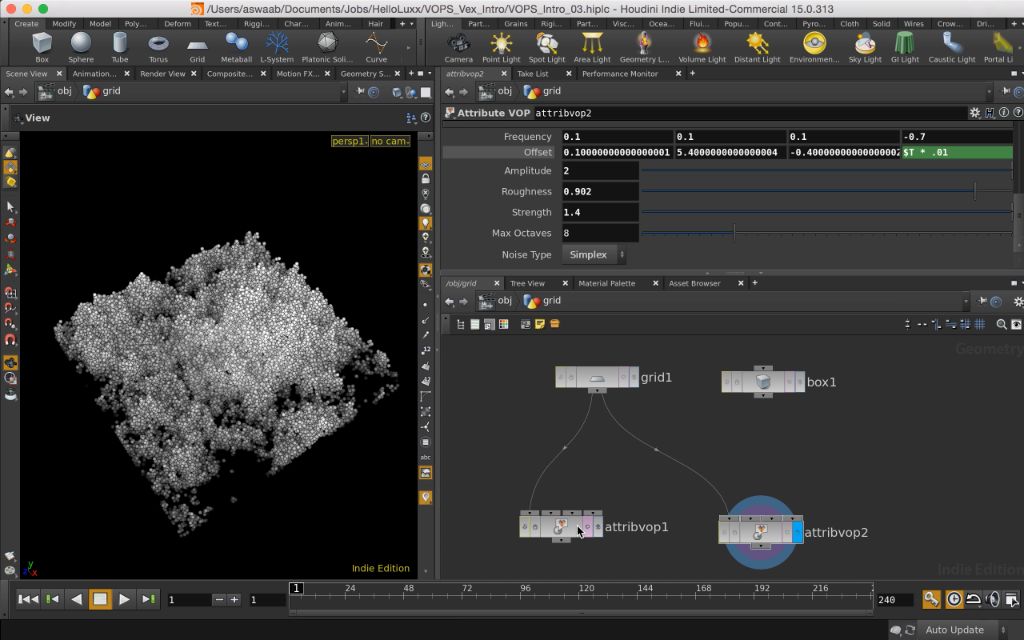
Task: Jump to the first frame button
Action: 28,599
